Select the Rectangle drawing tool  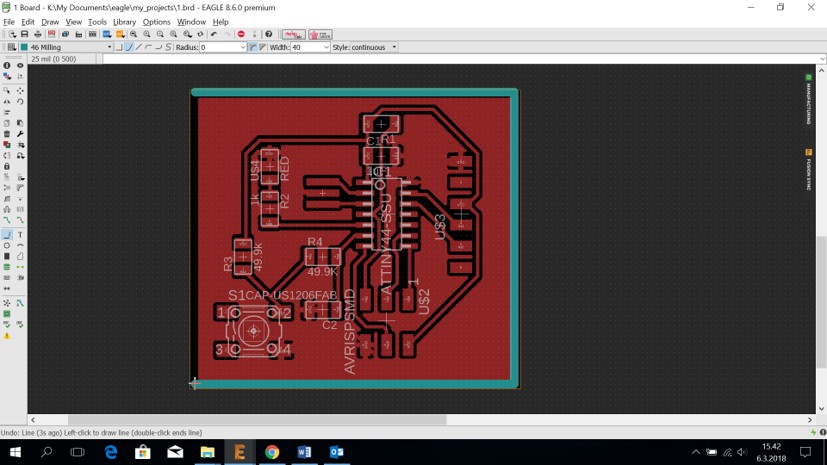[x=7, y=256]
